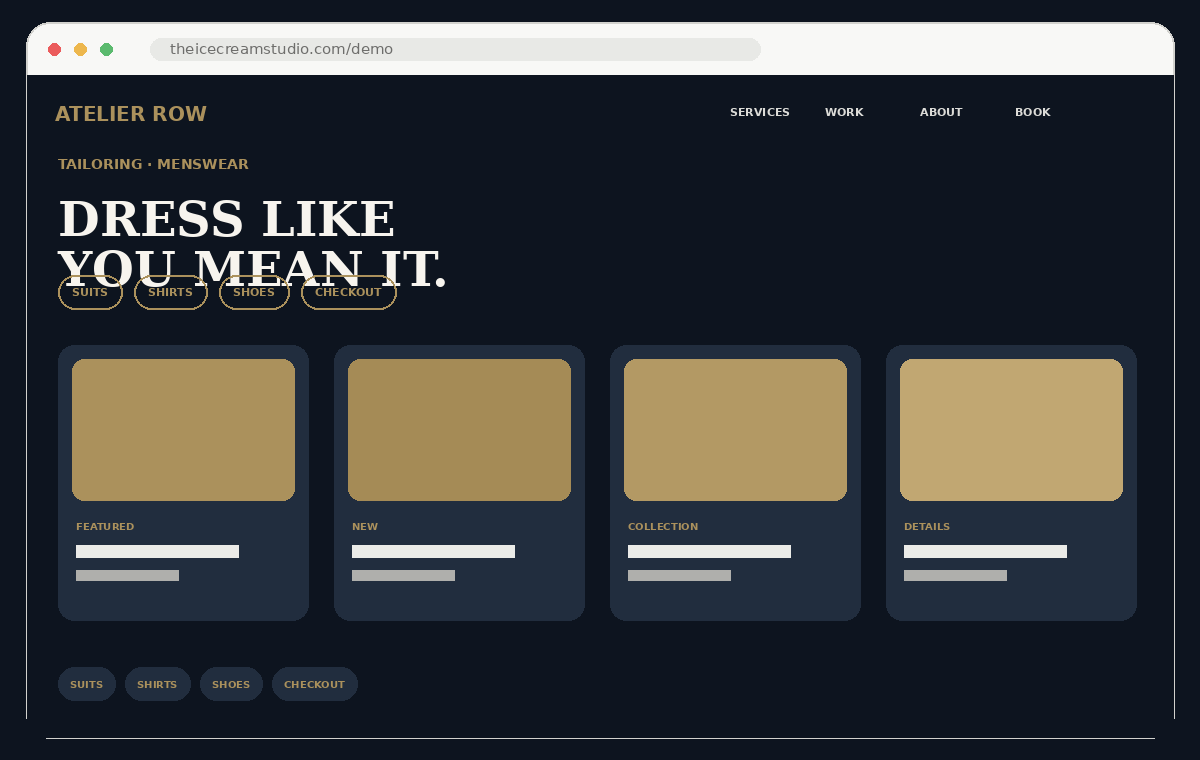Click the green maximize window dot
Image resolution: width=1200 pixels, height=760 pixels.
coord(107,49)
